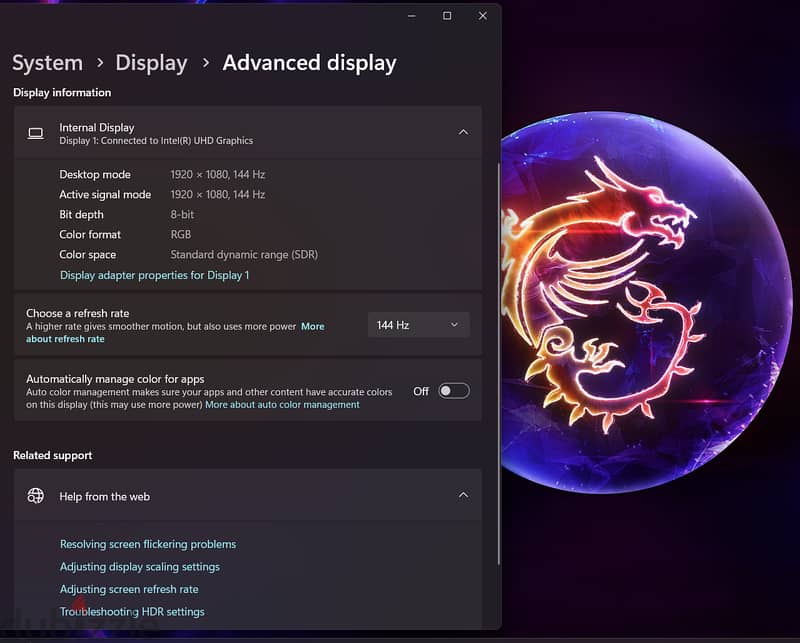
Task: Collapse the Help from the web section
Action: pos(463,496)
